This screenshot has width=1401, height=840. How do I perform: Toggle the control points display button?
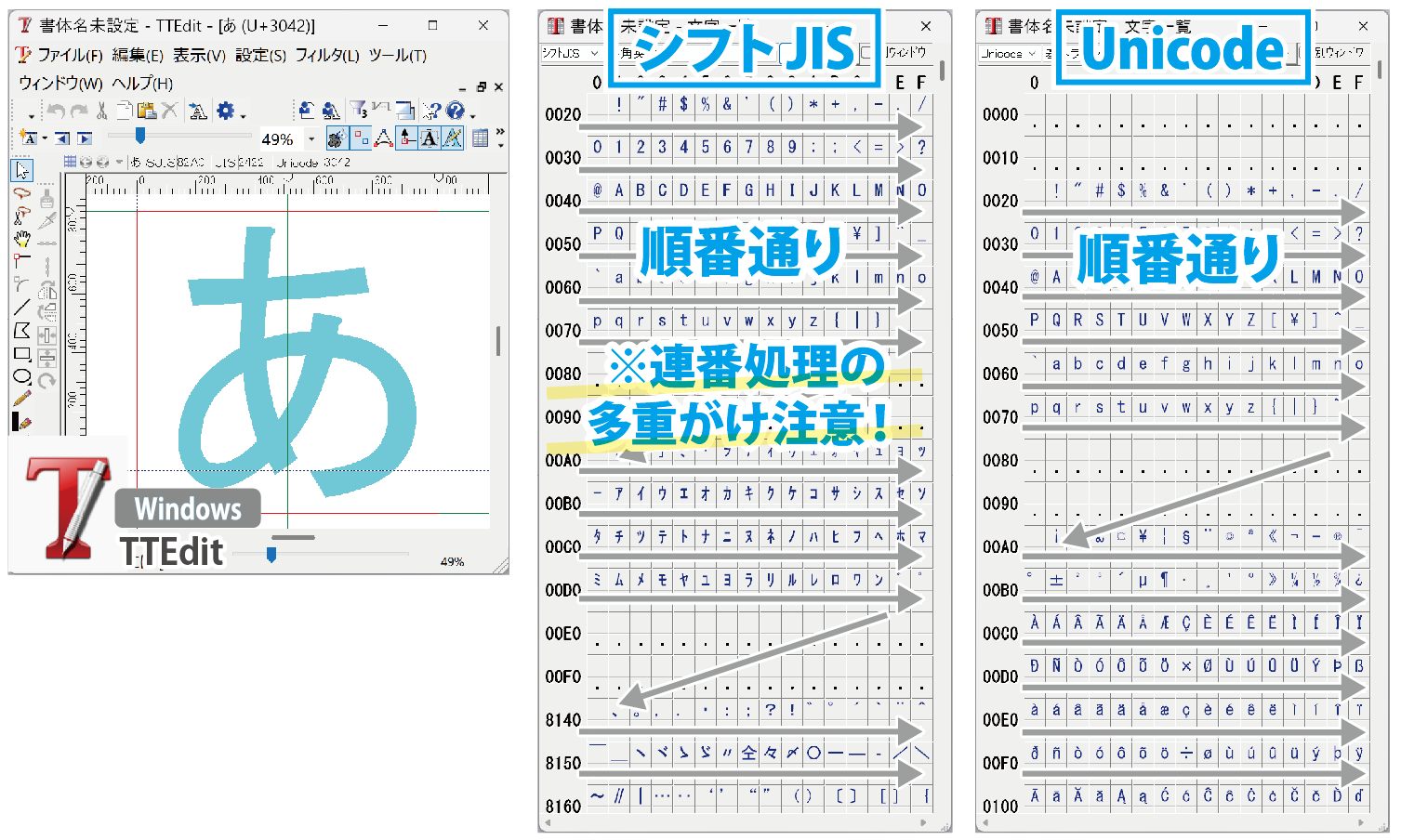click(x=360, y=138)
